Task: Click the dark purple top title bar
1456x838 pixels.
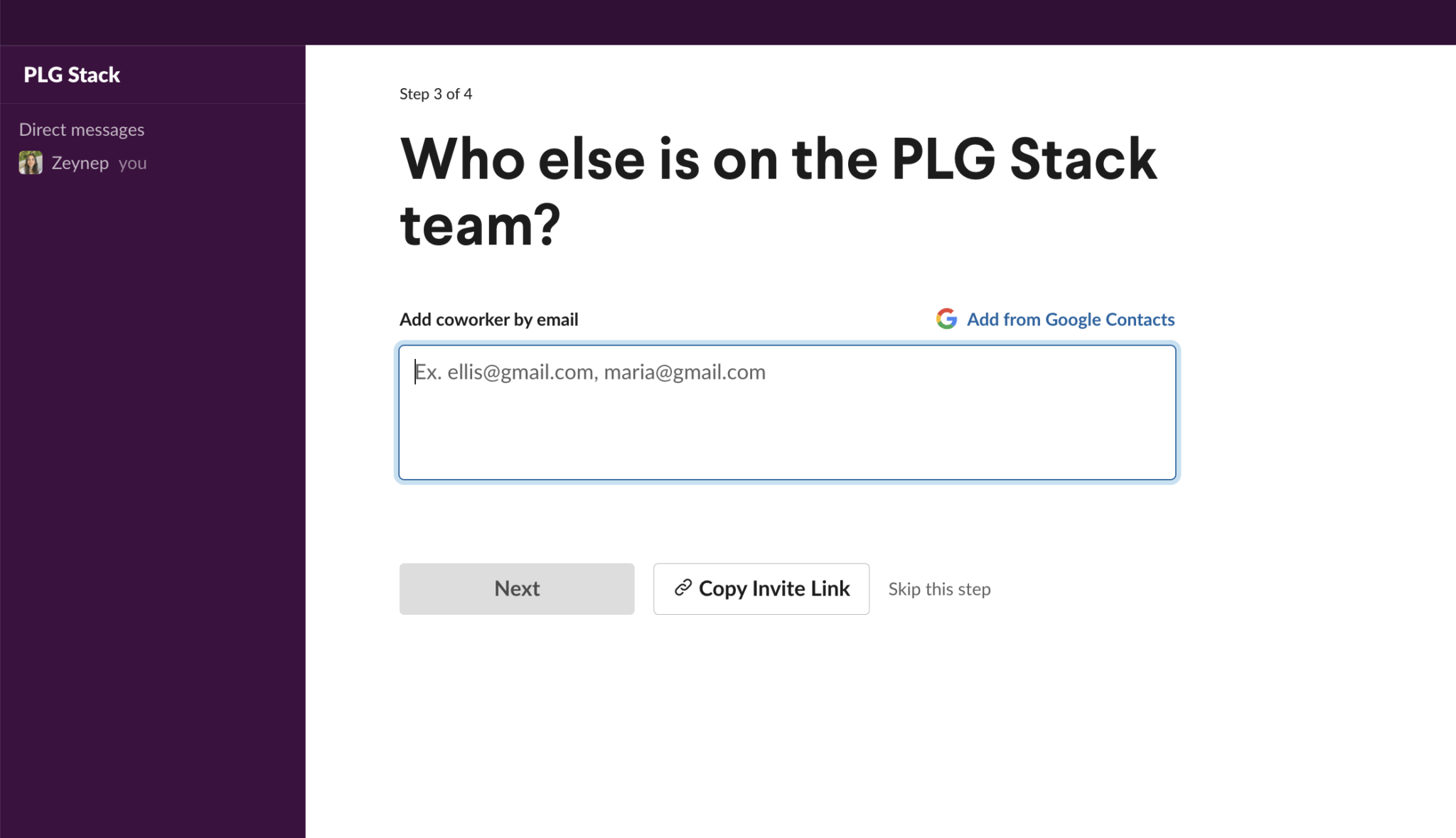Action: coord(728,22)
